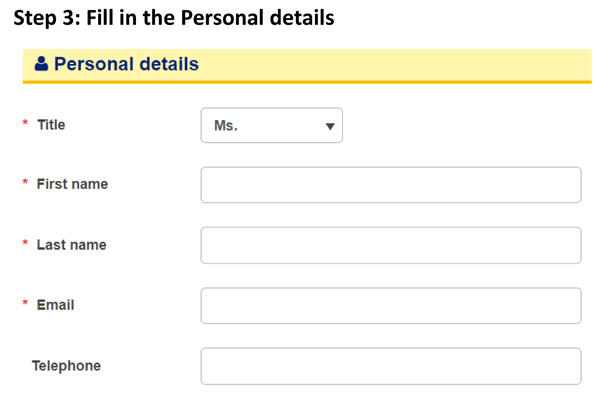Click the red asterisk next to First name
Image resolution: width=600 pixels, height=402 pixels.
(25, 182)
